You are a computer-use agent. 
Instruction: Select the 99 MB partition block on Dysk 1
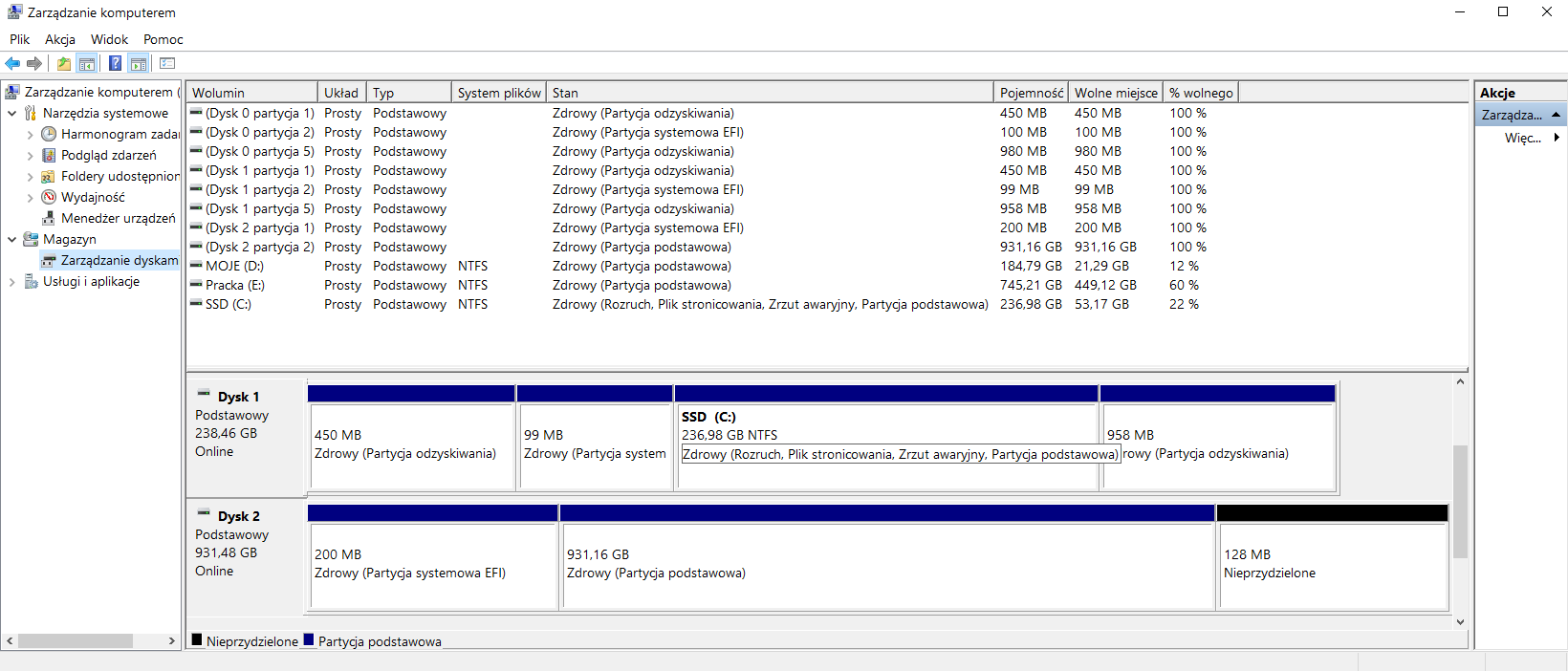point(595,438)
